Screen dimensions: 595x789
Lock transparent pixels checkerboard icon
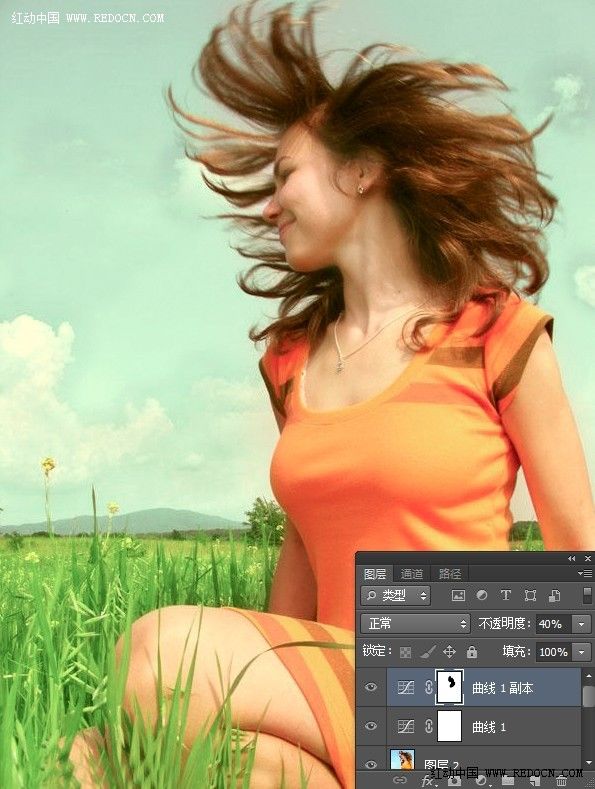(x=405, y=652)
